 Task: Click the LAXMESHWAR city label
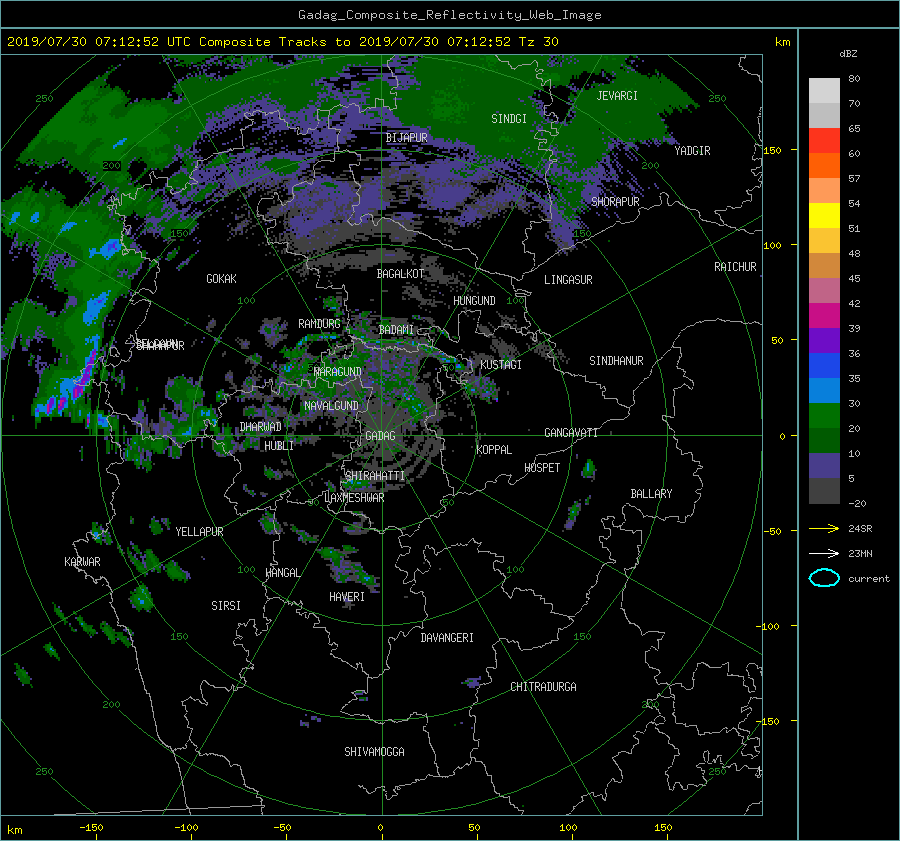click(x=354, y=498)
